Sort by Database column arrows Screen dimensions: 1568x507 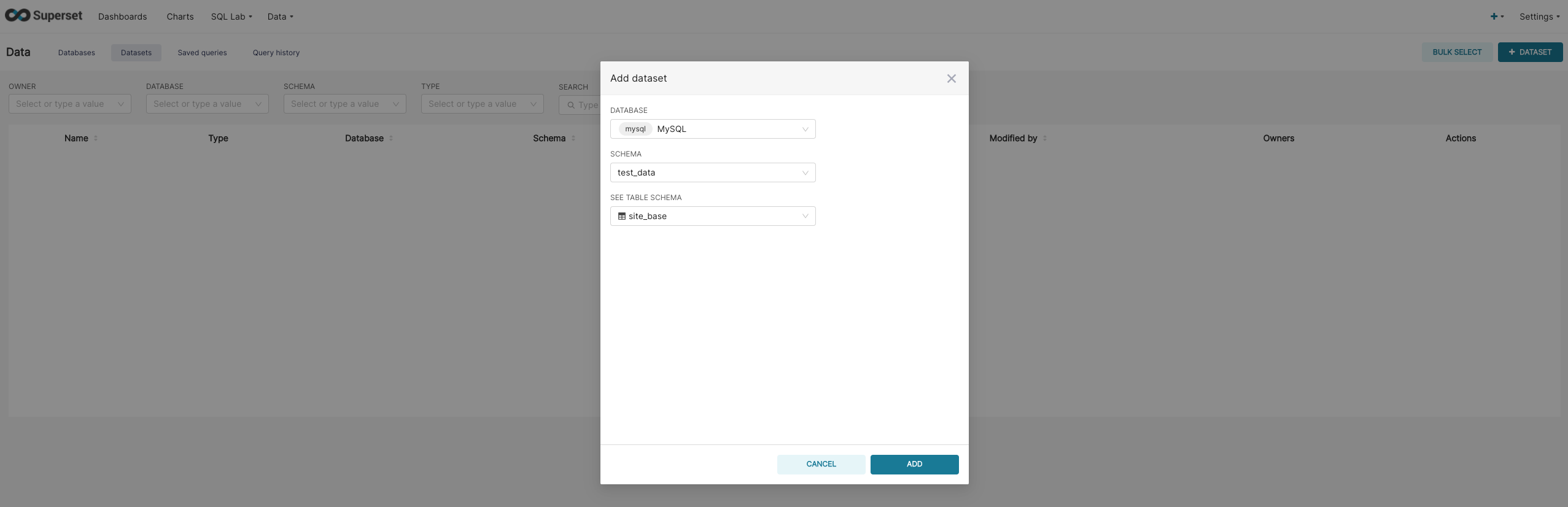pyautogui.click(x=391, y=139)
